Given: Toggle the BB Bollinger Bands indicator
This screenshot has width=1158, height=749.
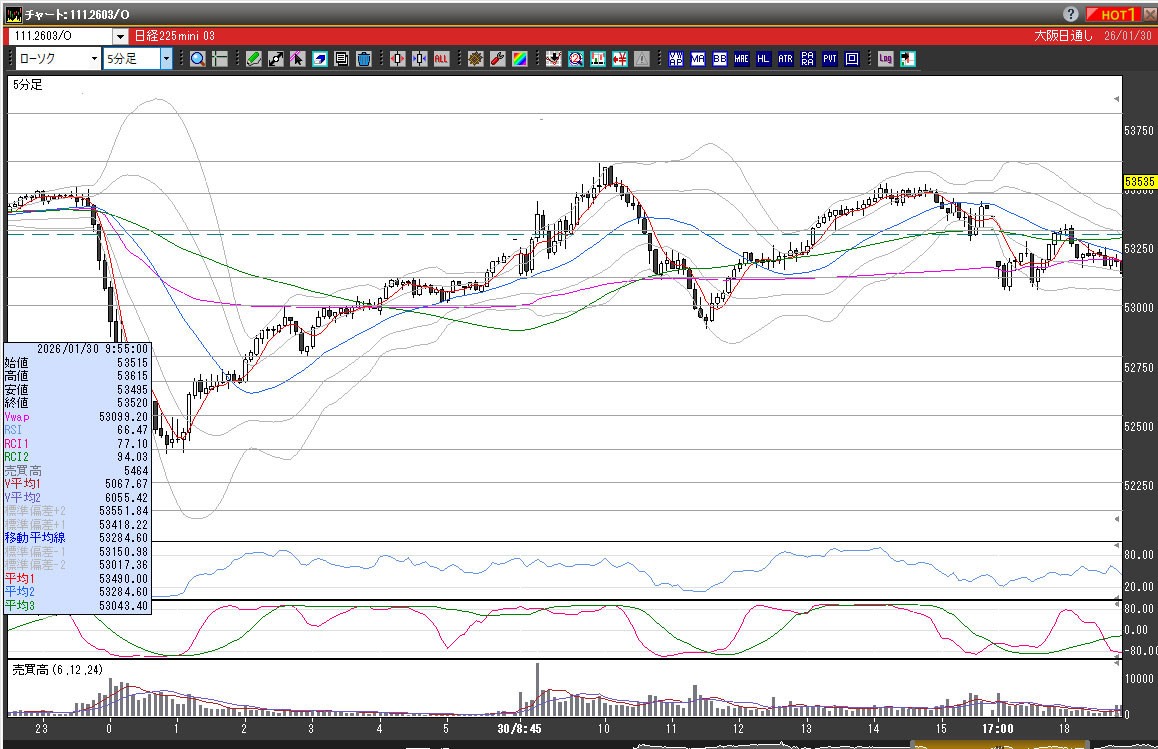Looking at the screenshot, I should click(720, 59).
